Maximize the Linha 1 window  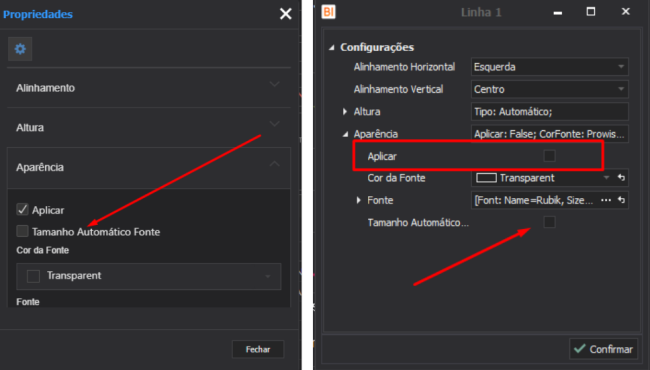click(591, 12)
